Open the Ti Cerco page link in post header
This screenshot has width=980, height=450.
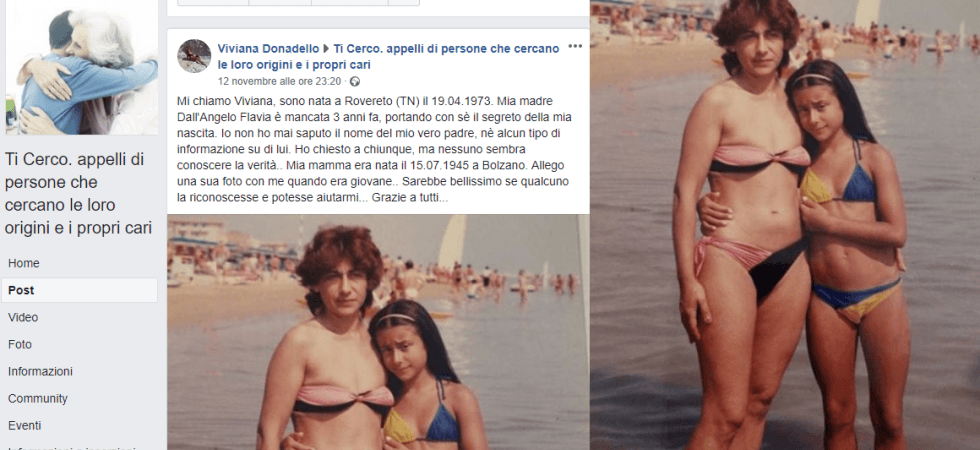(x=388, y=56)
